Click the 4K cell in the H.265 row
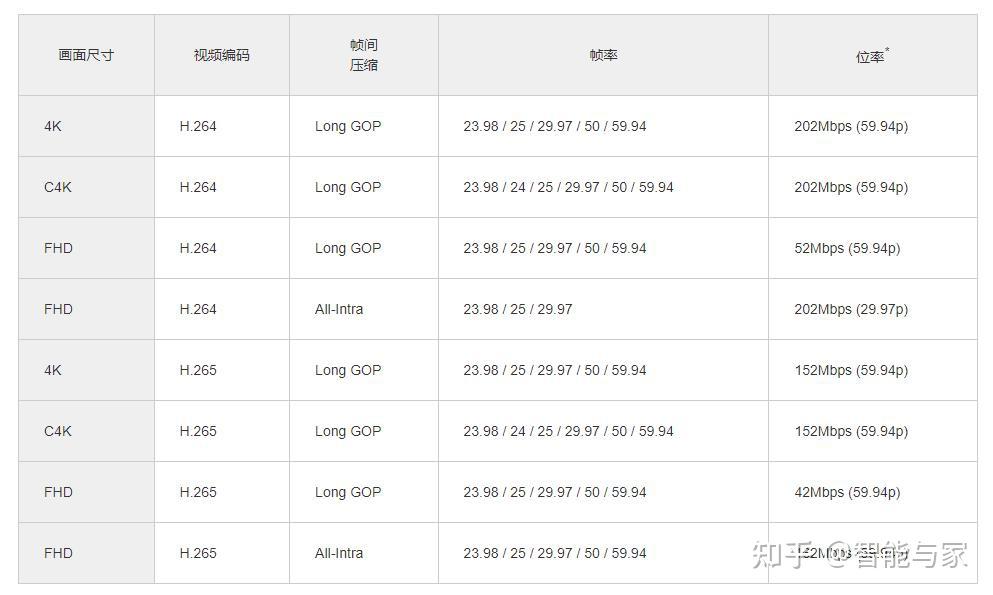Image resolution: width=993 pixels, height=595 pixels. [53, 370]
